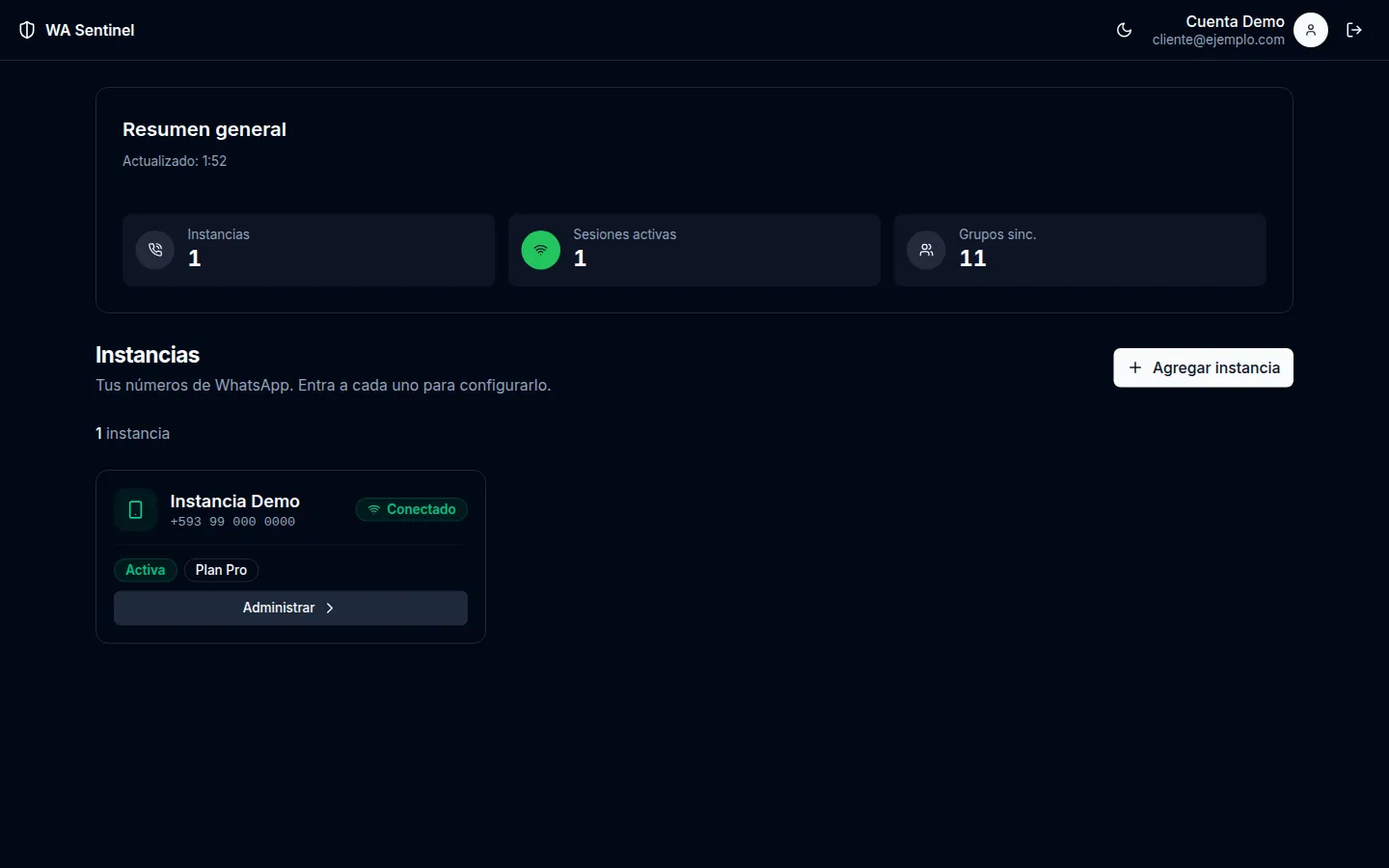Click the logout icon in header

coord(1354,30)
